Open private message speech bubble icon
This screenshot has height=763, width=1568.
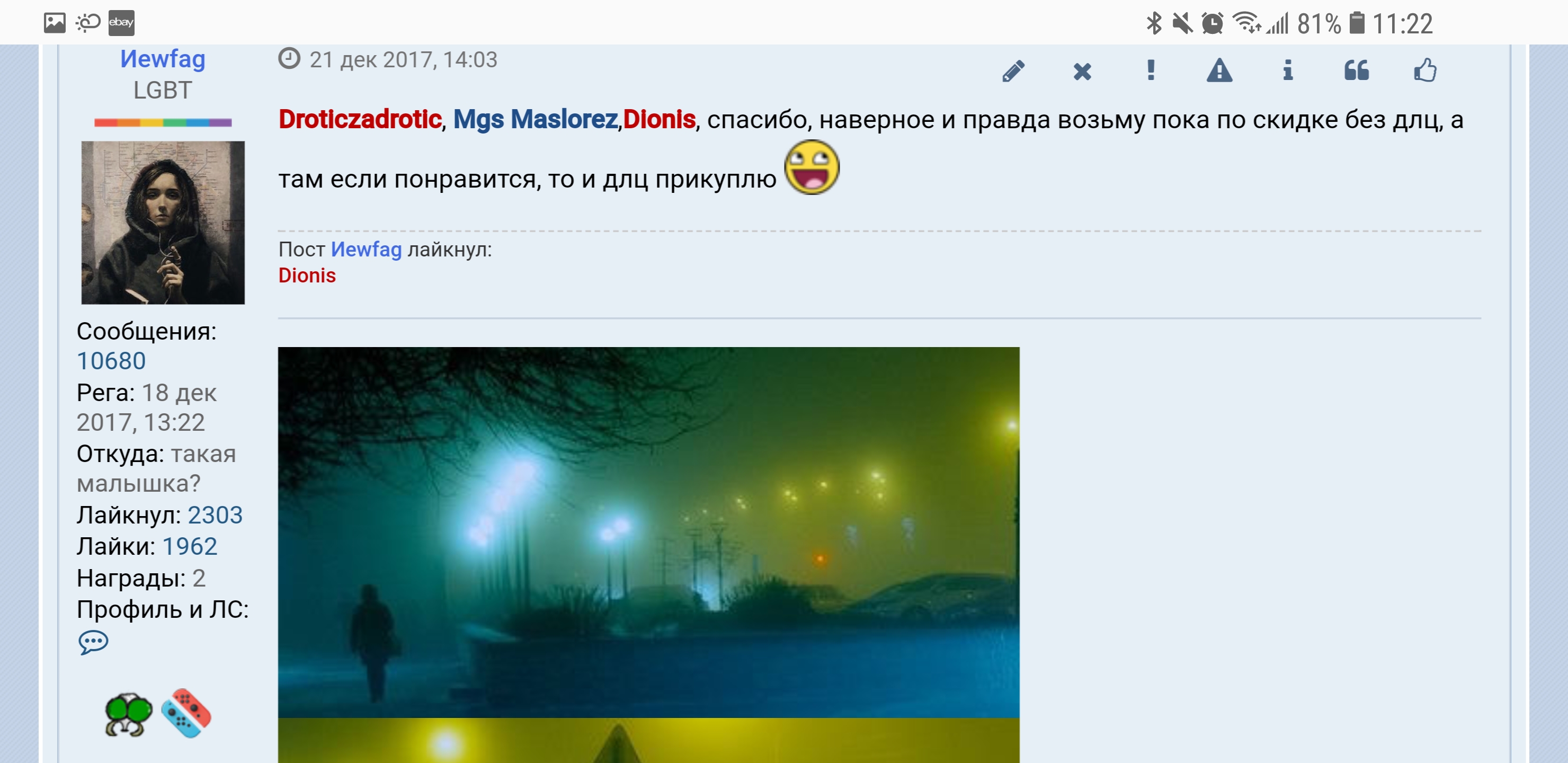[93, 642]
